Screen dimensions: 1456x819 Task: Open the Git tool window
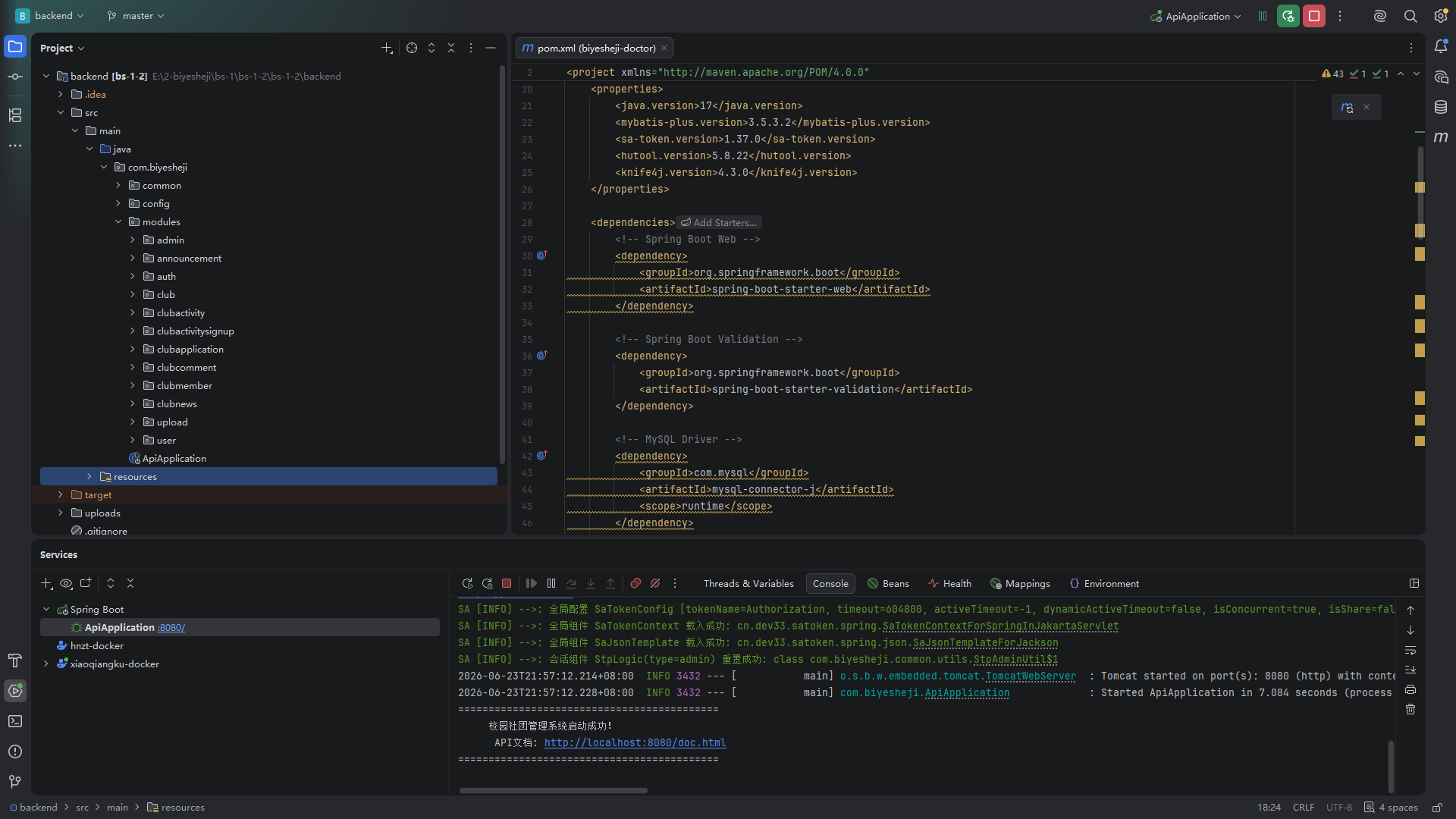pos(15,781)
